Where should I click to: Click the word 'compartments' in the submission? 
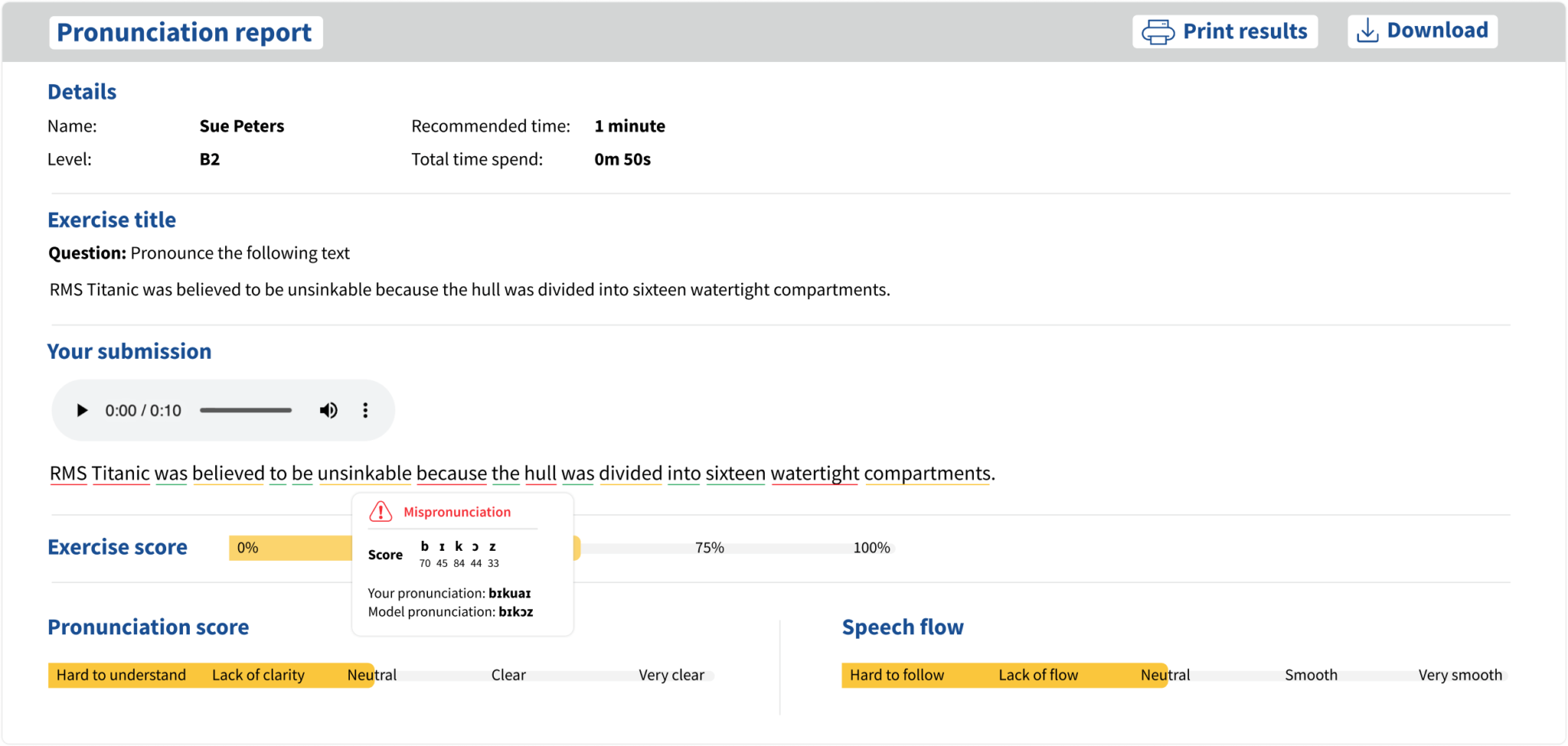tap(927, 474)
